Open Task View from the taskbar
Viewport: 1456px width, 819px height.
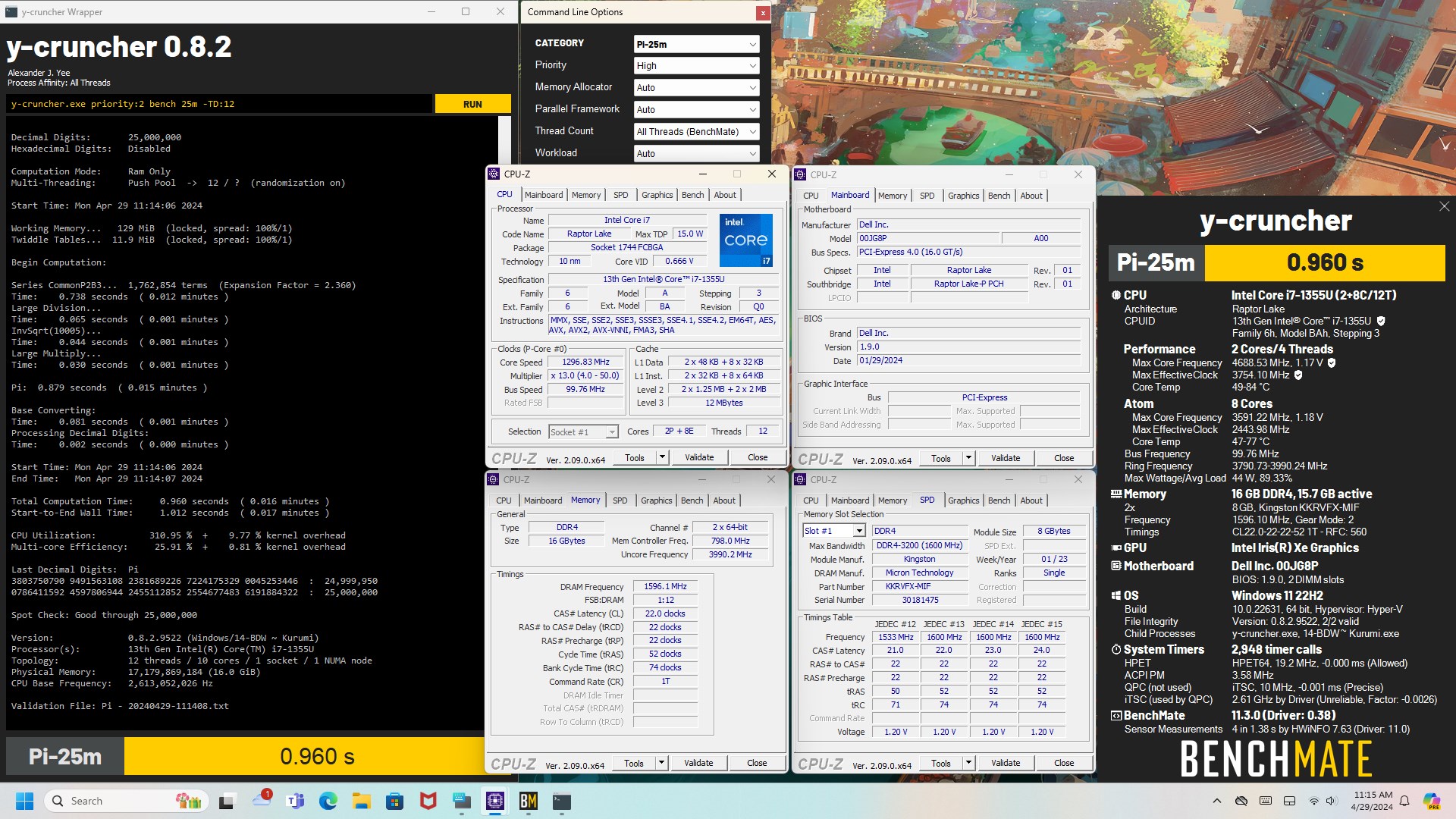tap(227, 801)
